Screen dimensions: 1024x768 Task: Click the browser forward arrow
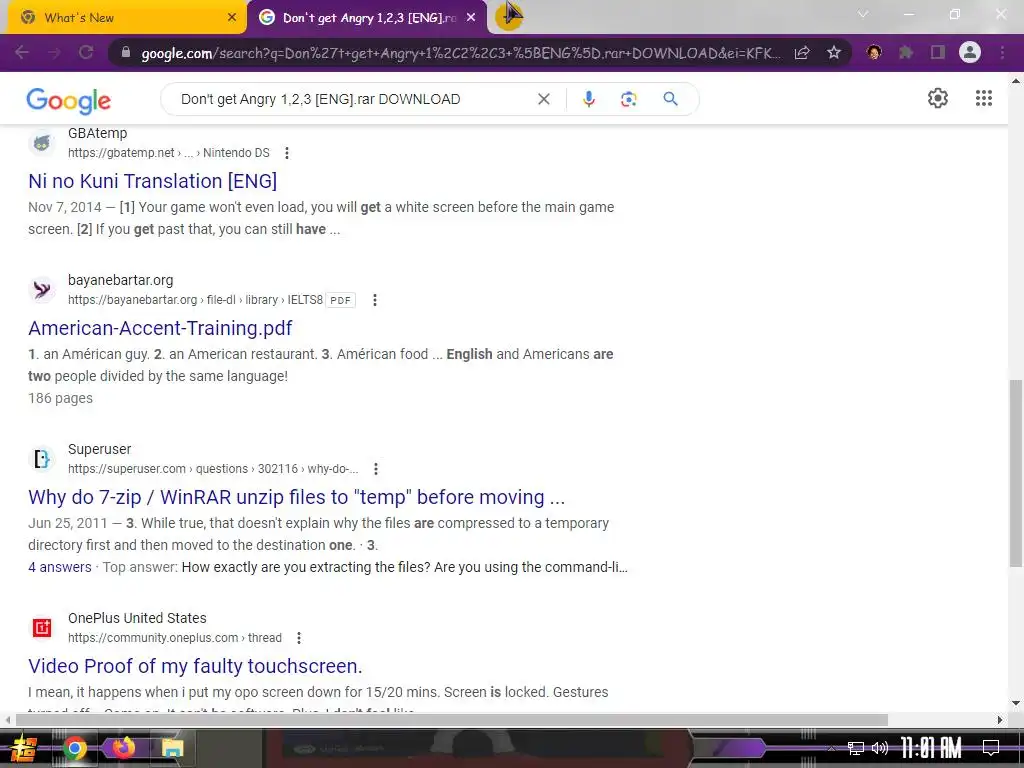point(54,52)
